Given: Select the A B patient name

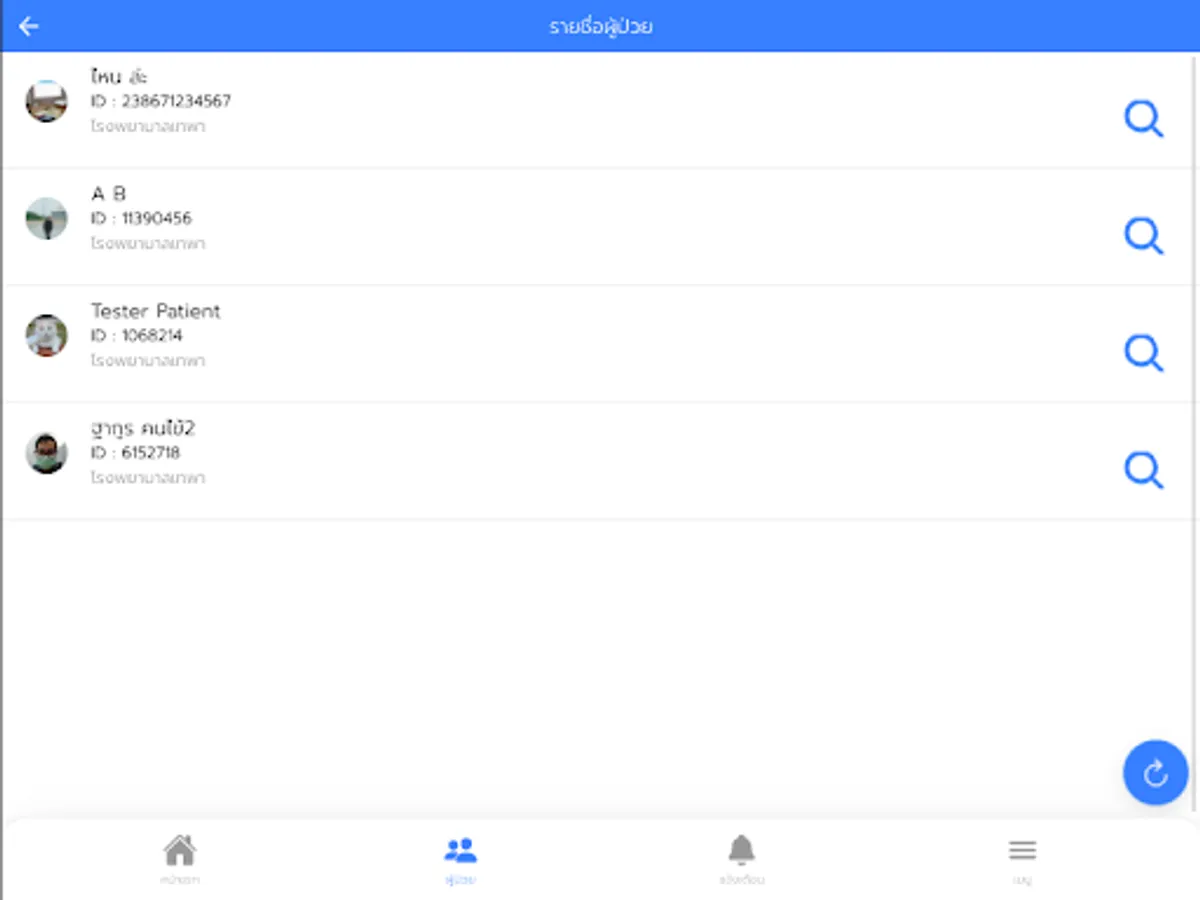Looking at the screenshot, I should (108, 194).
